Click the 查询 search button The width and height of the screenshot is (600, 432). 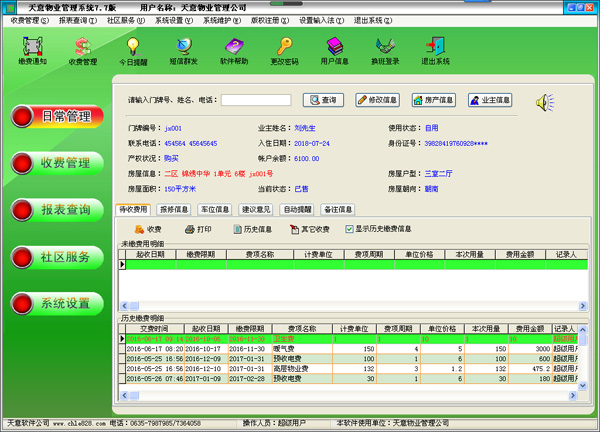(323, 100)
